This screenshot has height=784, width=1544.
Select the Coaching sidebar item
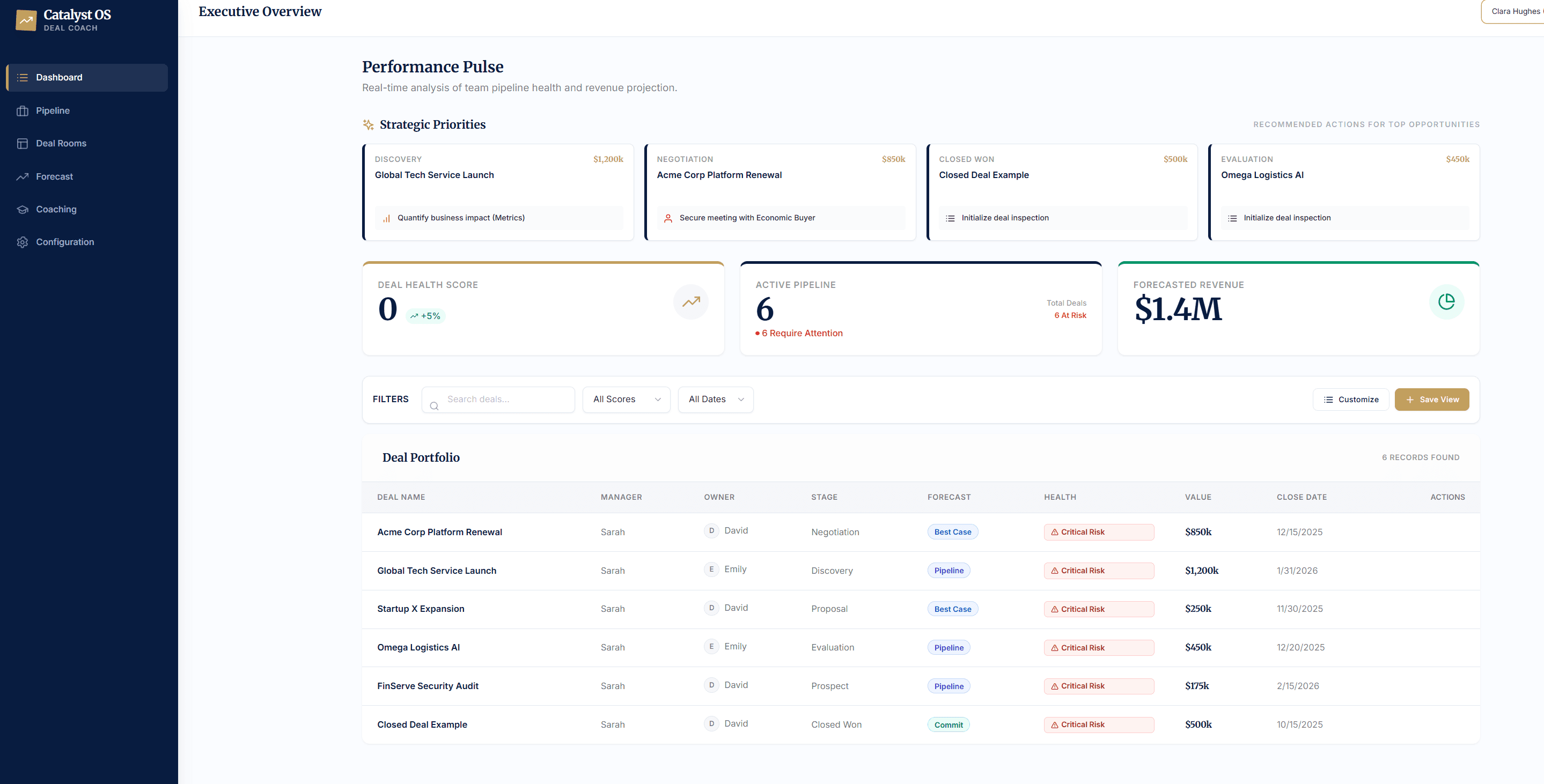coord(56,210)
